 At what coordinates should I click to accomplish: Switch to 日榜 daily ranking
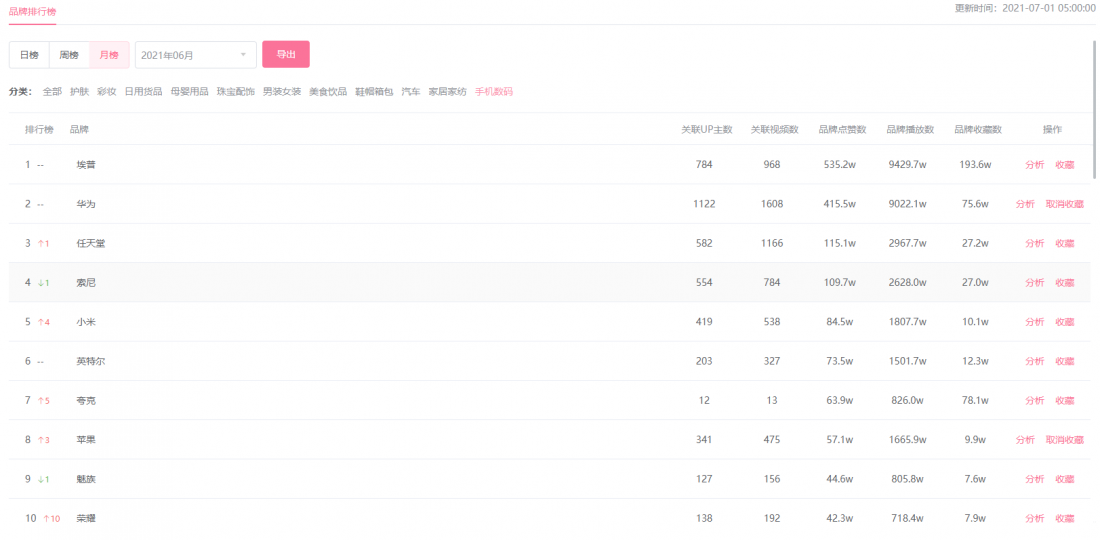point(29,55)
